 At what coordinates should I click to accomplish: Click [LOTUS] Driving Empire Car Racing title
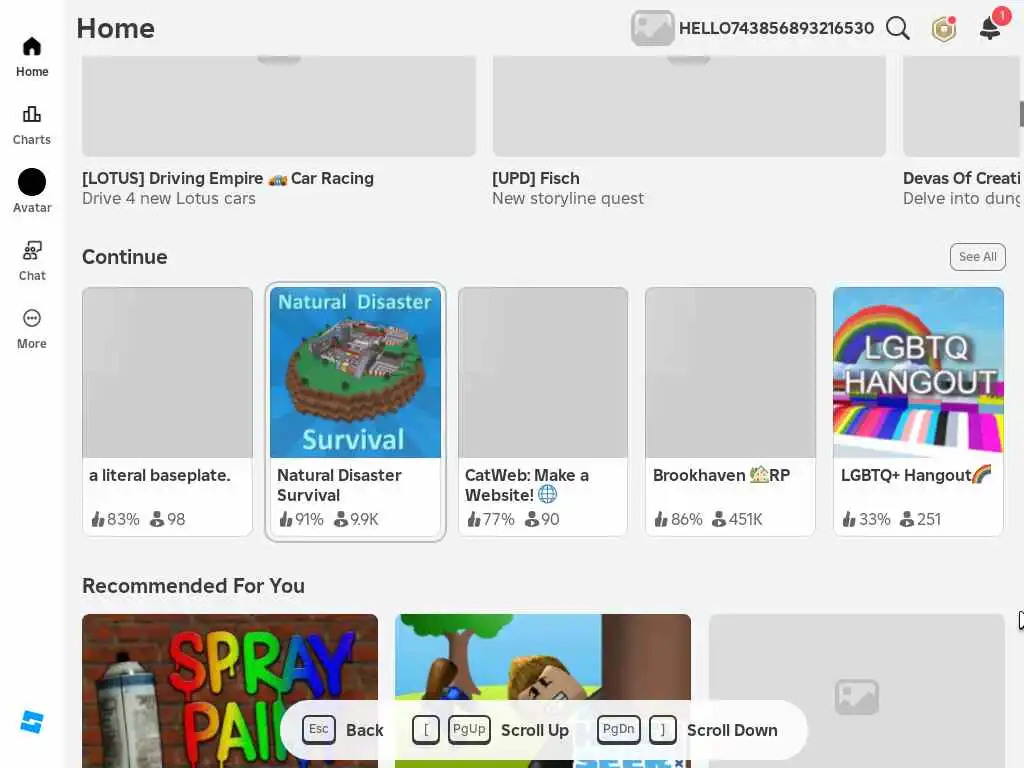tap(228, 178)
